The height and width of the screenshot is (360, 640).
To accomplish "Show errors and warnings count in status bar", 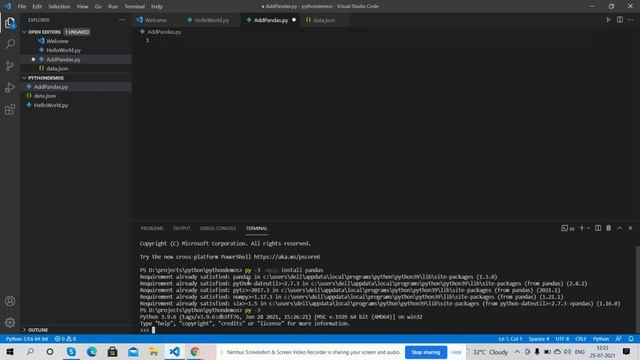I will click(65, 339).
